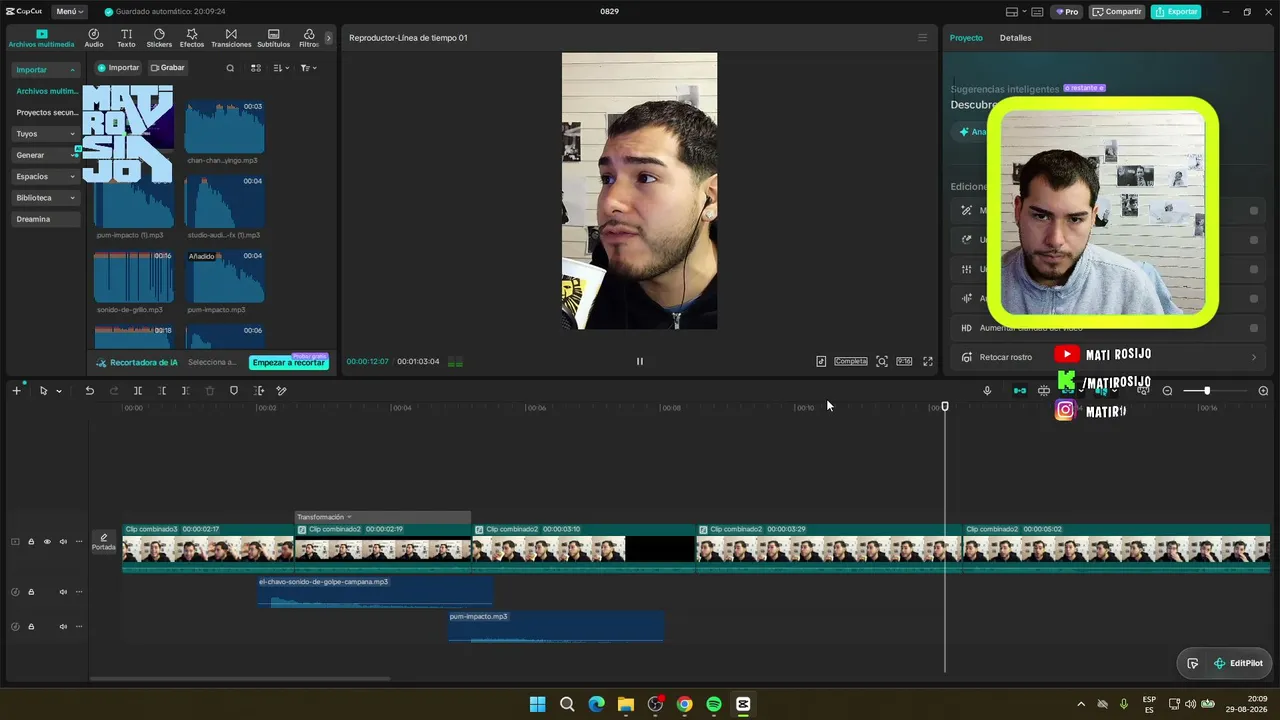The height and width of the screenshot is (720, 1280).
Task: Delete right of playhead trim tool
Action: pyautogui.click(x=185, y=391)
